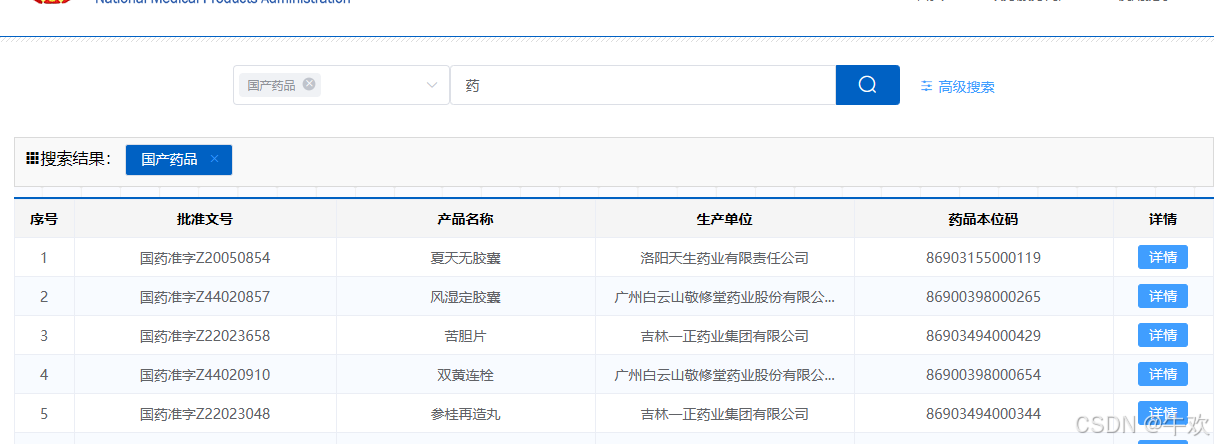This screenshot has height=444, width=1214.
Task: Close the 国产药品 results tab
Action: pyautogui.click(x=214, y=159)
